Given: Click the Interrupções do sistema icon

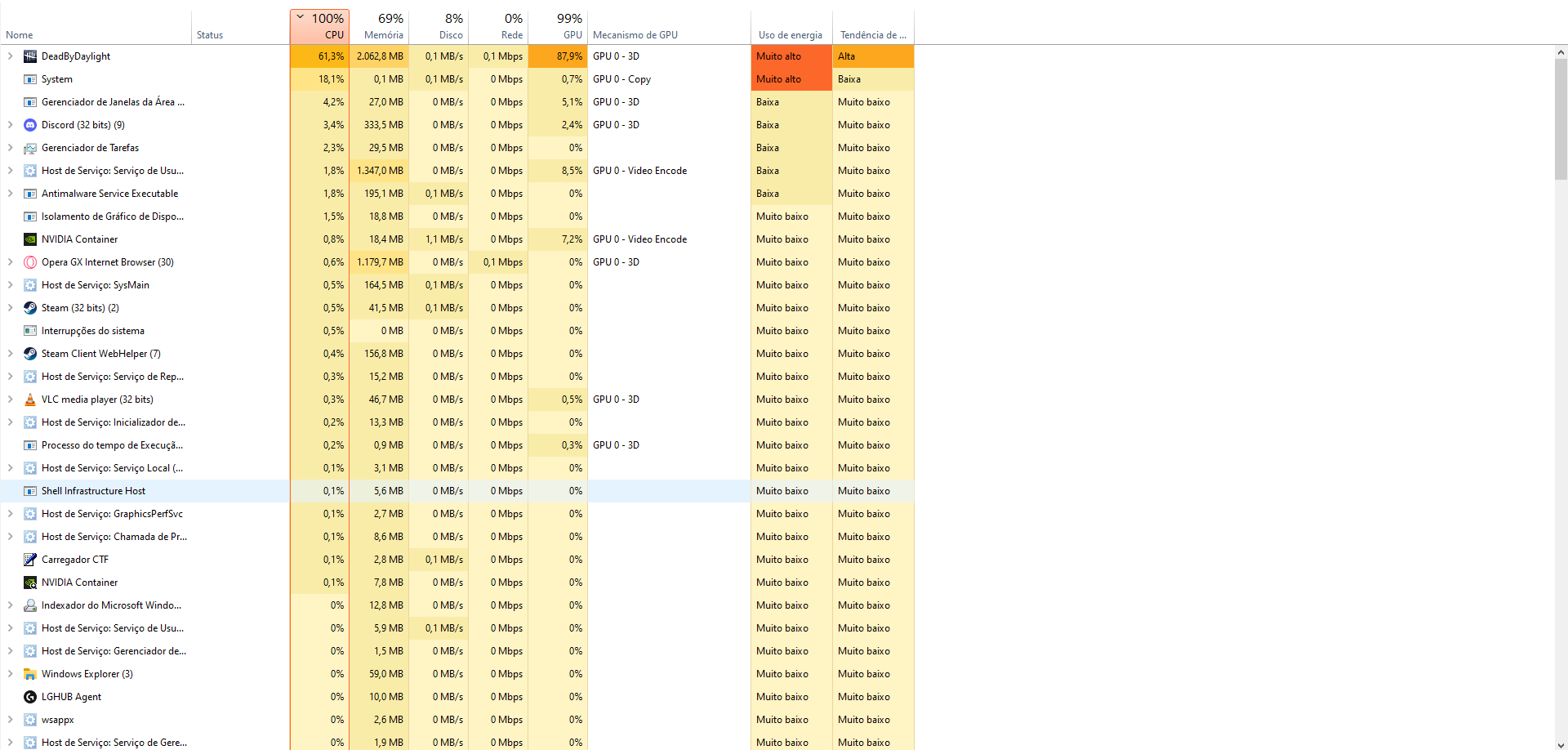Looking at the screenshot, I should click(x=30, y=331).
